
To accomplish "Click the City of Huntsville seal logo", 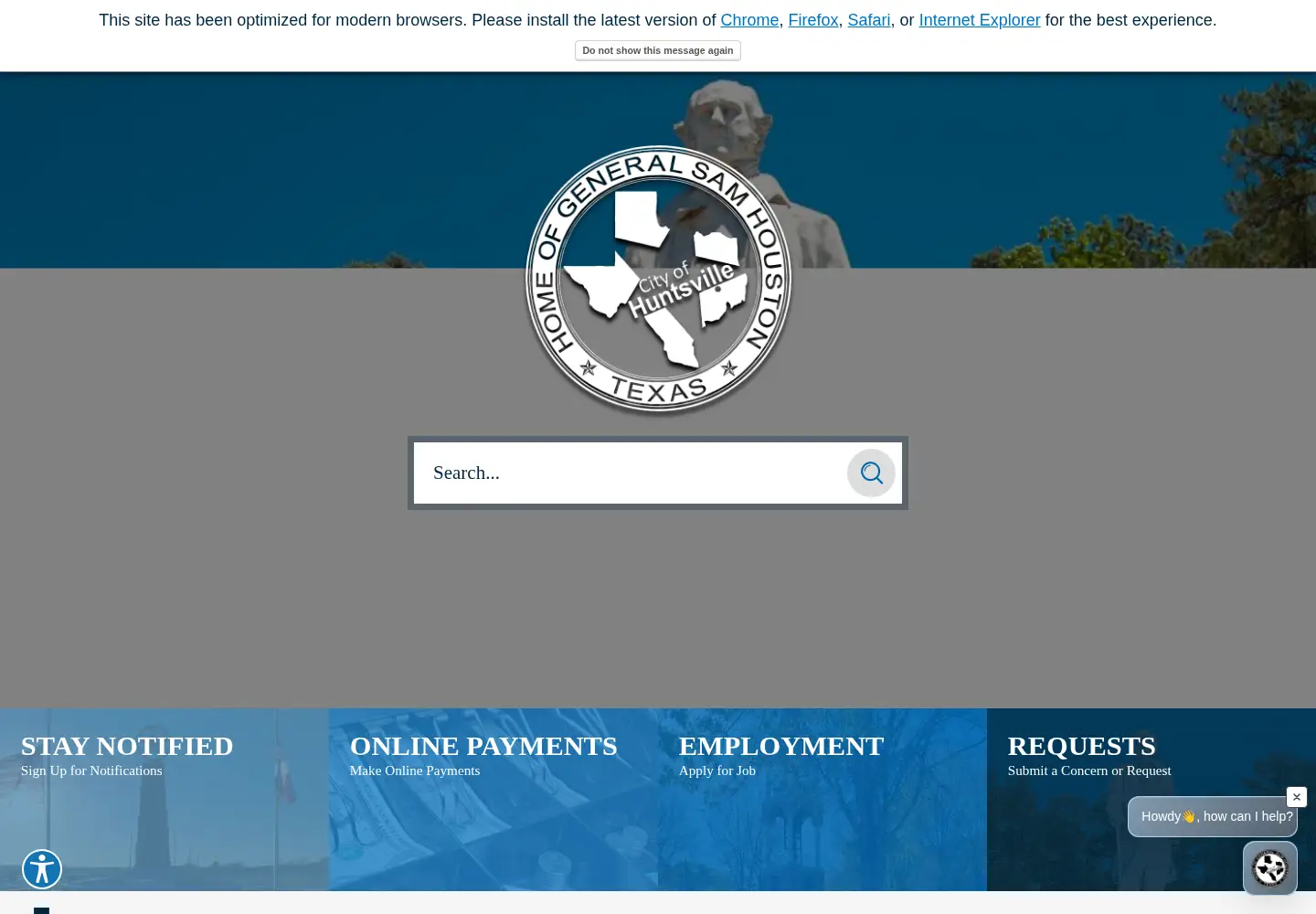I will click(658, 280).
